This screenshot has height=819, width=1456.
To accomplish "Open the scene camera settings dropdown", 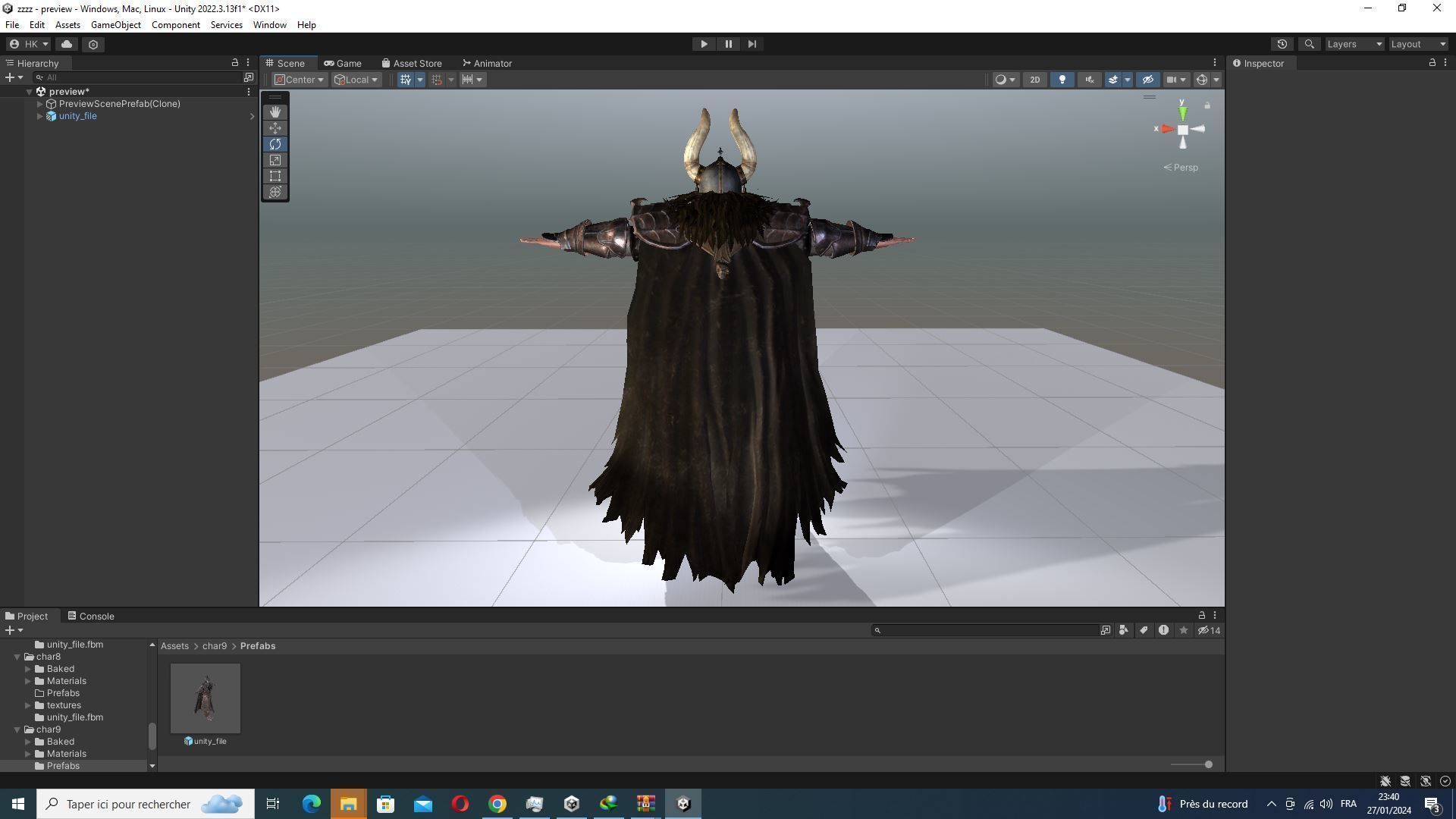I will click(x=1176, y=80).
